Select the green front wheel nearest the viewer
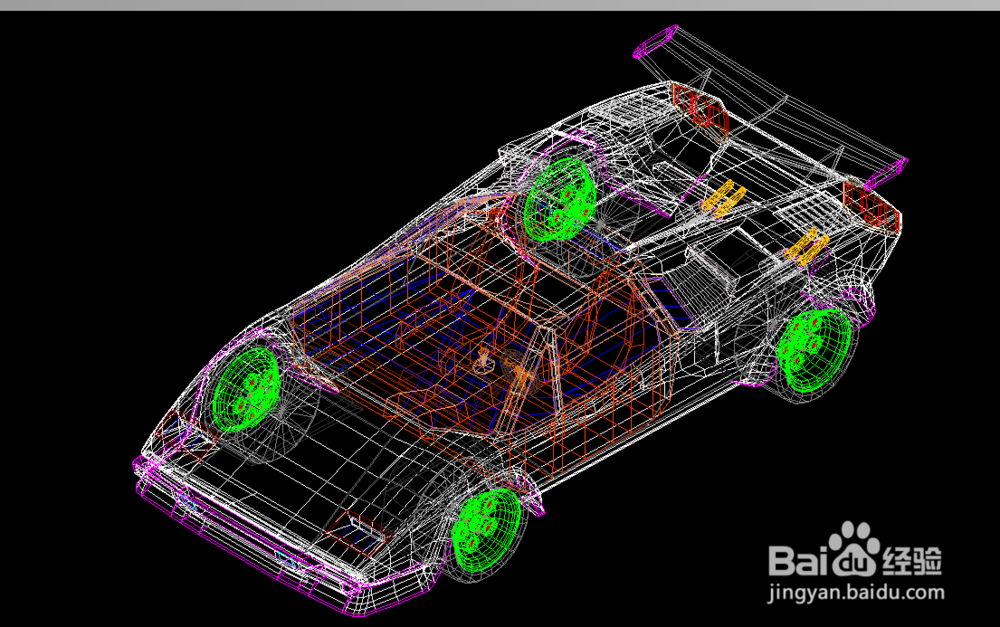This screenshot has height=627, width=1000. pos(487,532)
